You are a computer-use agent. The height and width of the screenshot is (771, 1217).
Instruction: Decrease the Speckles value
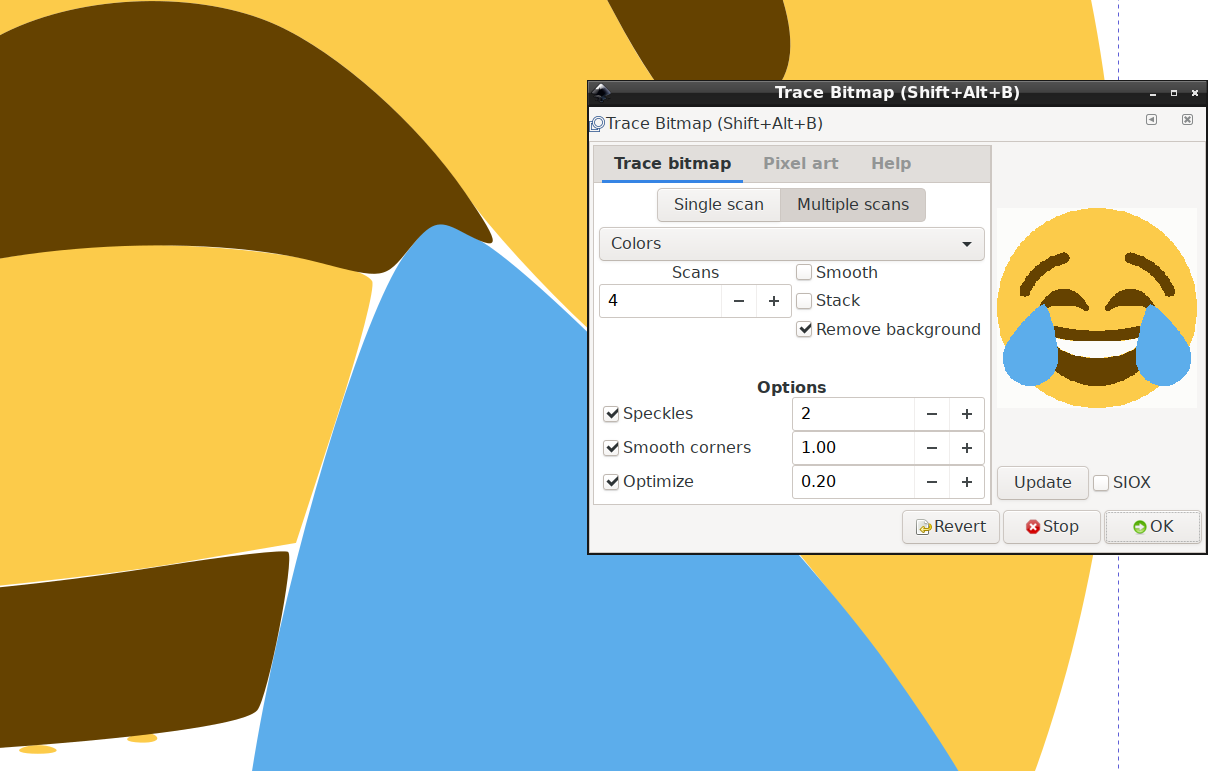click(x=932, y=414)
